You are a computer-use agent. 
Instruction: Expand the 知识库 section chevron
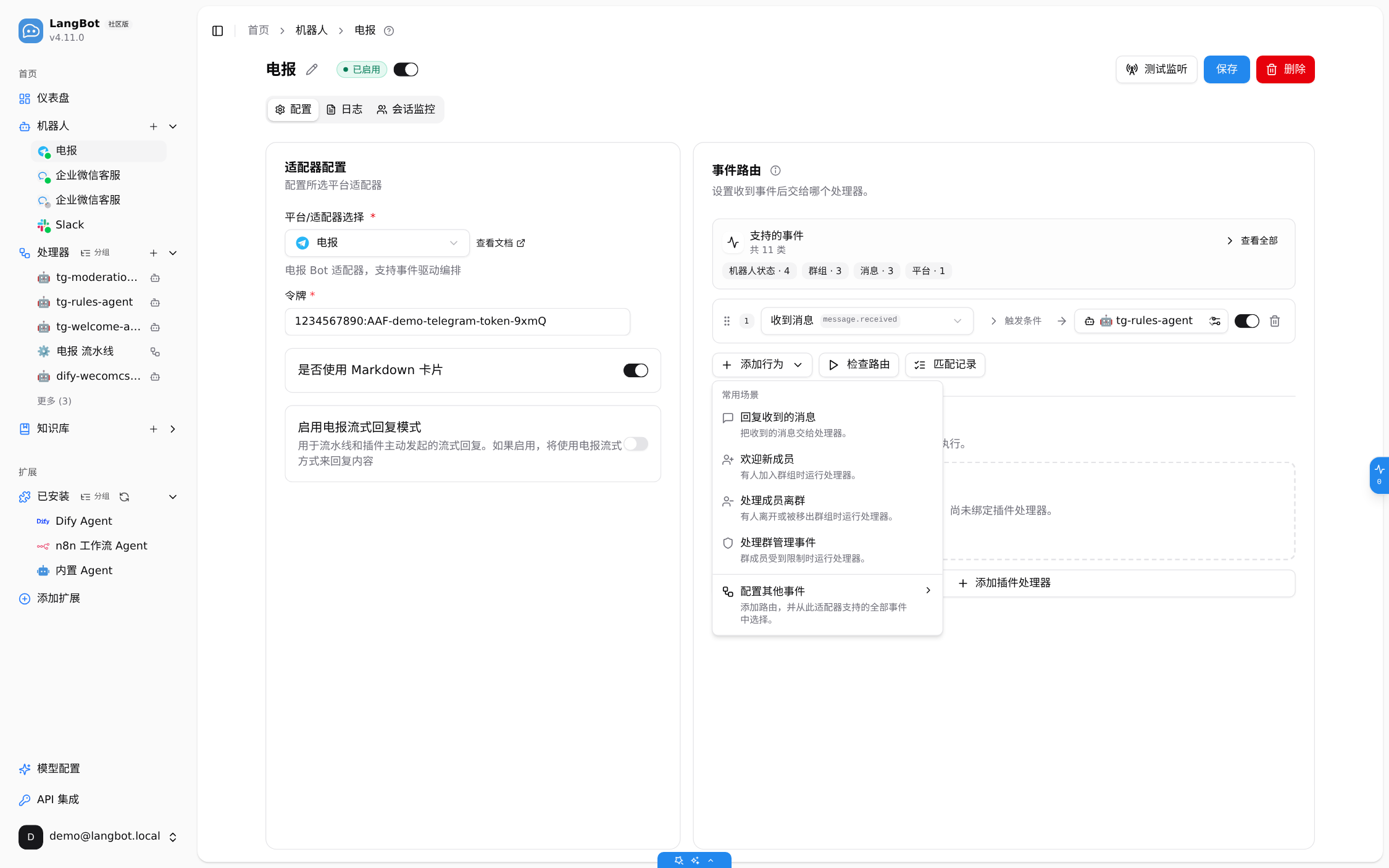pyautogui.click(x=173, y=429)
